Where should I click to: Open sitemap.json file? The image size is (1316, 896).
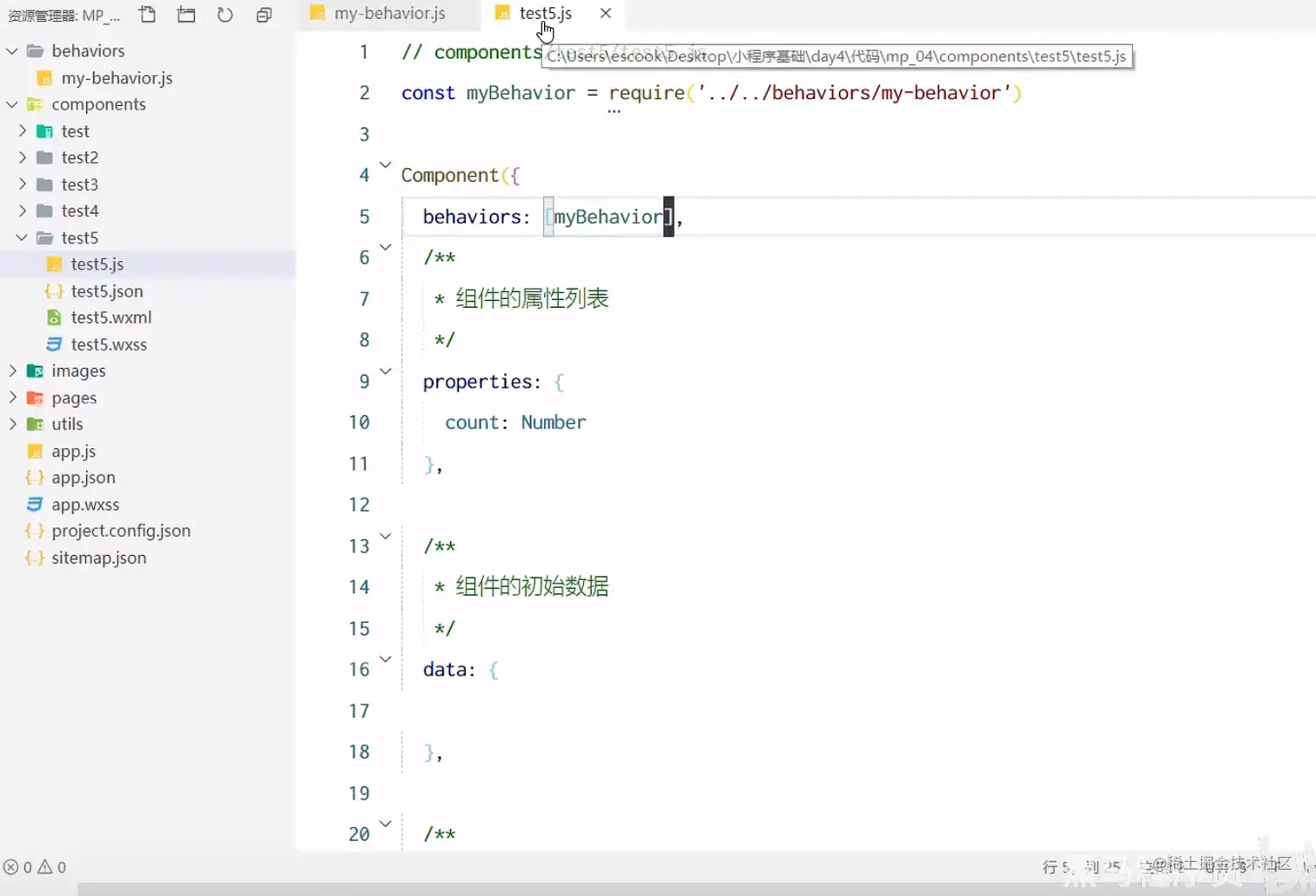[98, 558]
